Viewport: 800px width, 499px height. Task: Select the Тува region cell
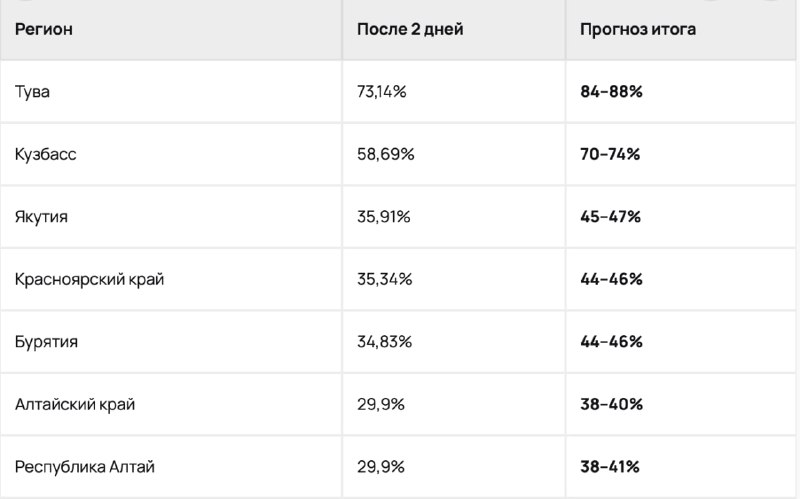[32, 92]
